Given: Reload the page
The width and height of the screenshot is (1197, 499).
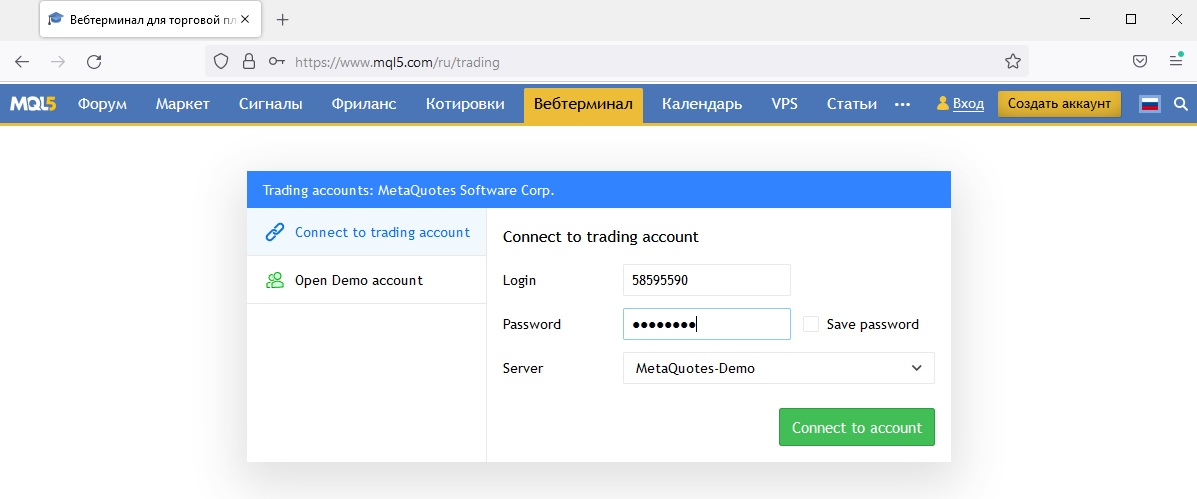Looking at the screenshot, I should pos(94,62).
